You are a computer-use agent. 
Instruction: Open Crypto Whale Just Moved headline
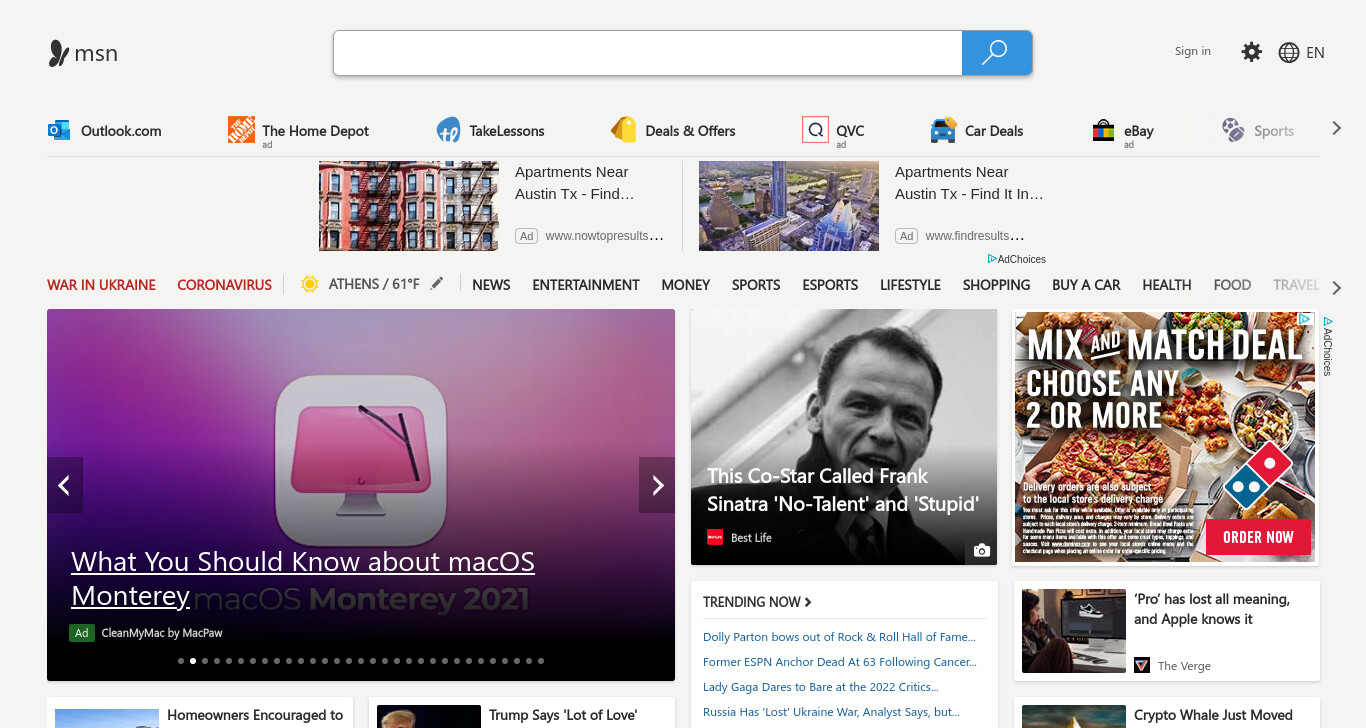[x=1213, y=715]
